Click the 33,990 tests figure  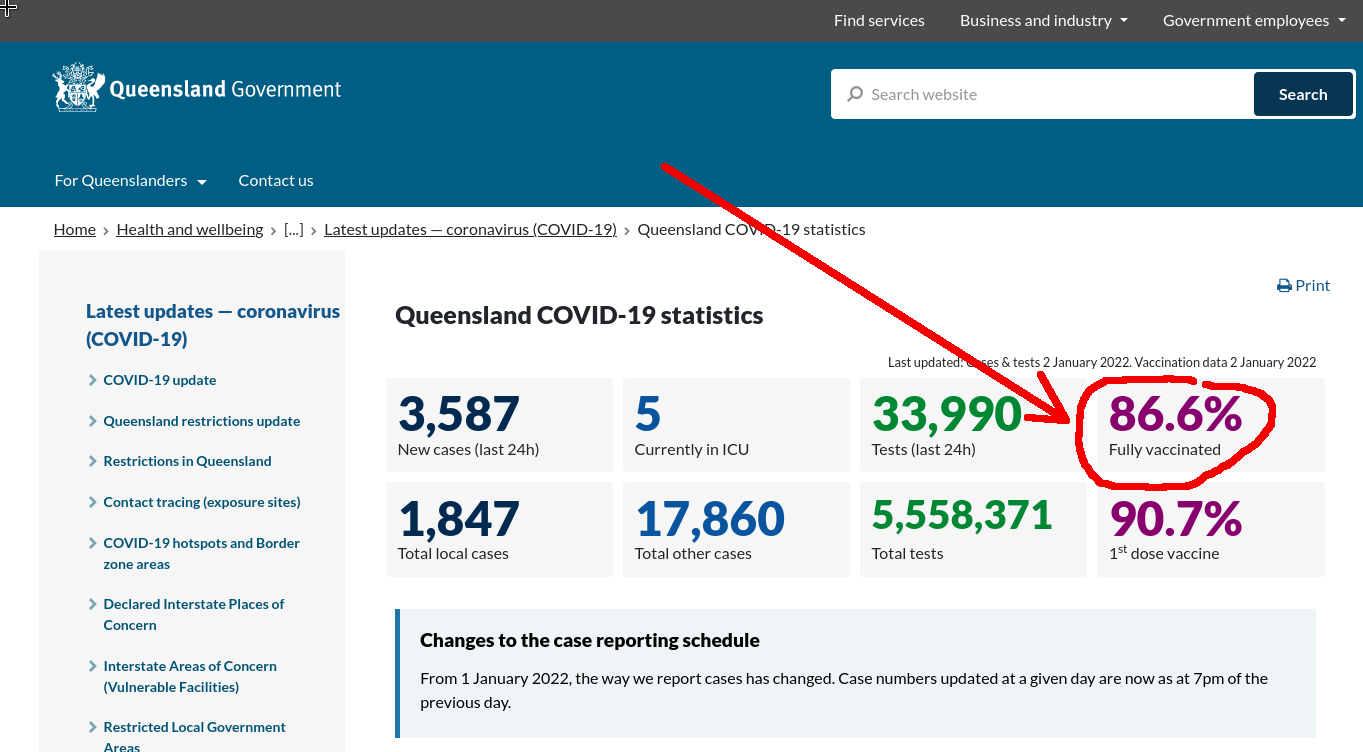pos(947,414)
